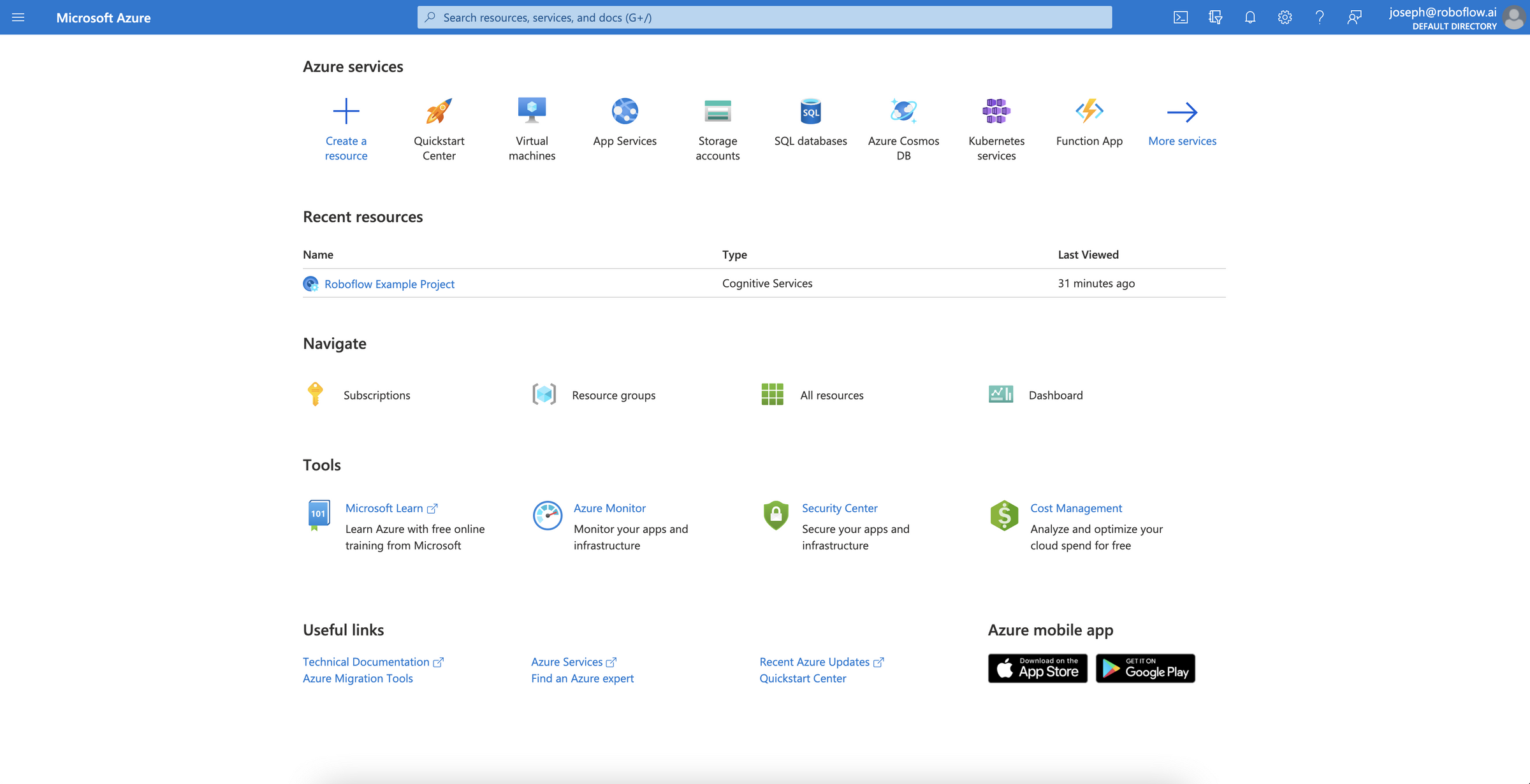This screenshot has width=1530, height=784.
Task: Open portal settings gear
Action: [1285, 17]
